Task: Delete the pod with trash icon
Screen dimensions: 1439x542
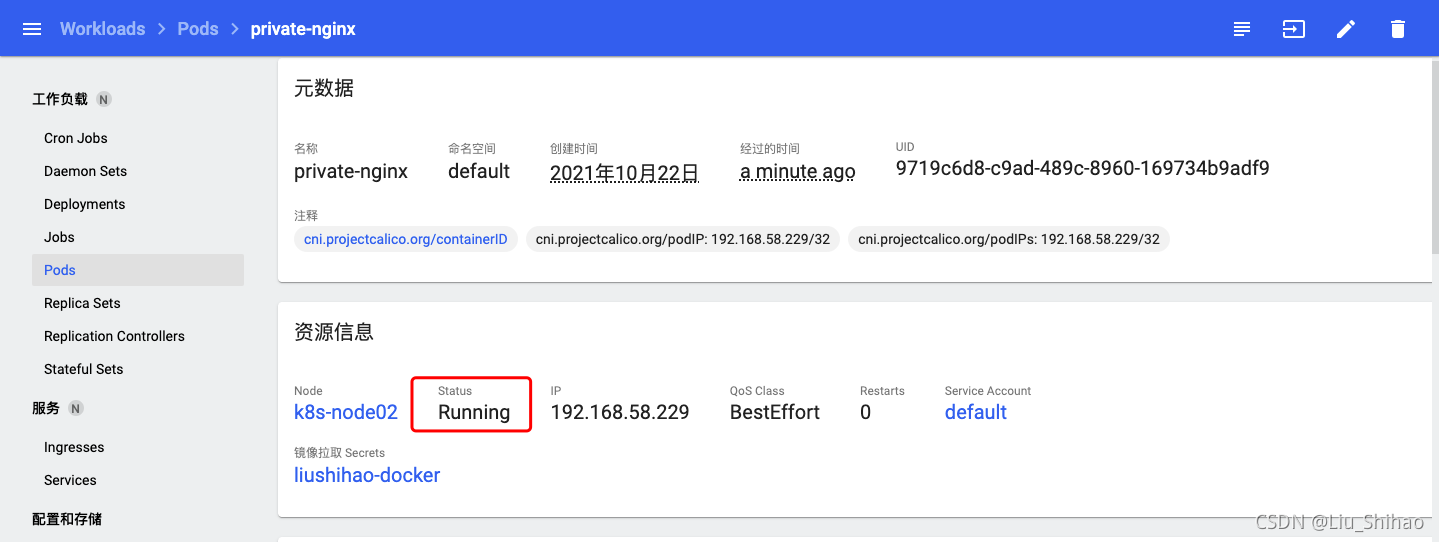Action: pyautogui.click(x=1398, y=29)
